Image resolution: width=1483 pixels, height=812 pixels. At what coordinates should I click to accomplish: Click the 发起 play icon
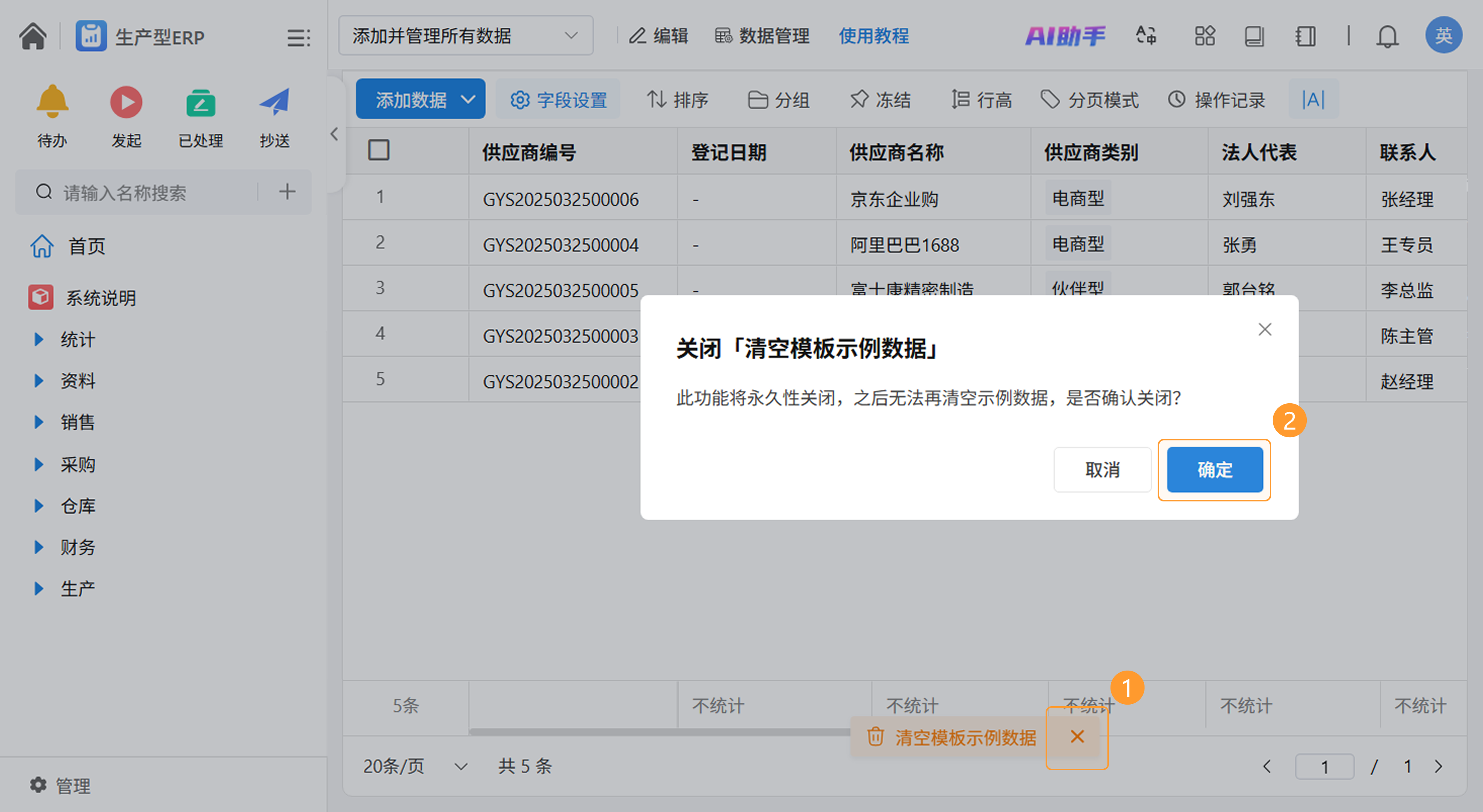(x=126, y=102)
